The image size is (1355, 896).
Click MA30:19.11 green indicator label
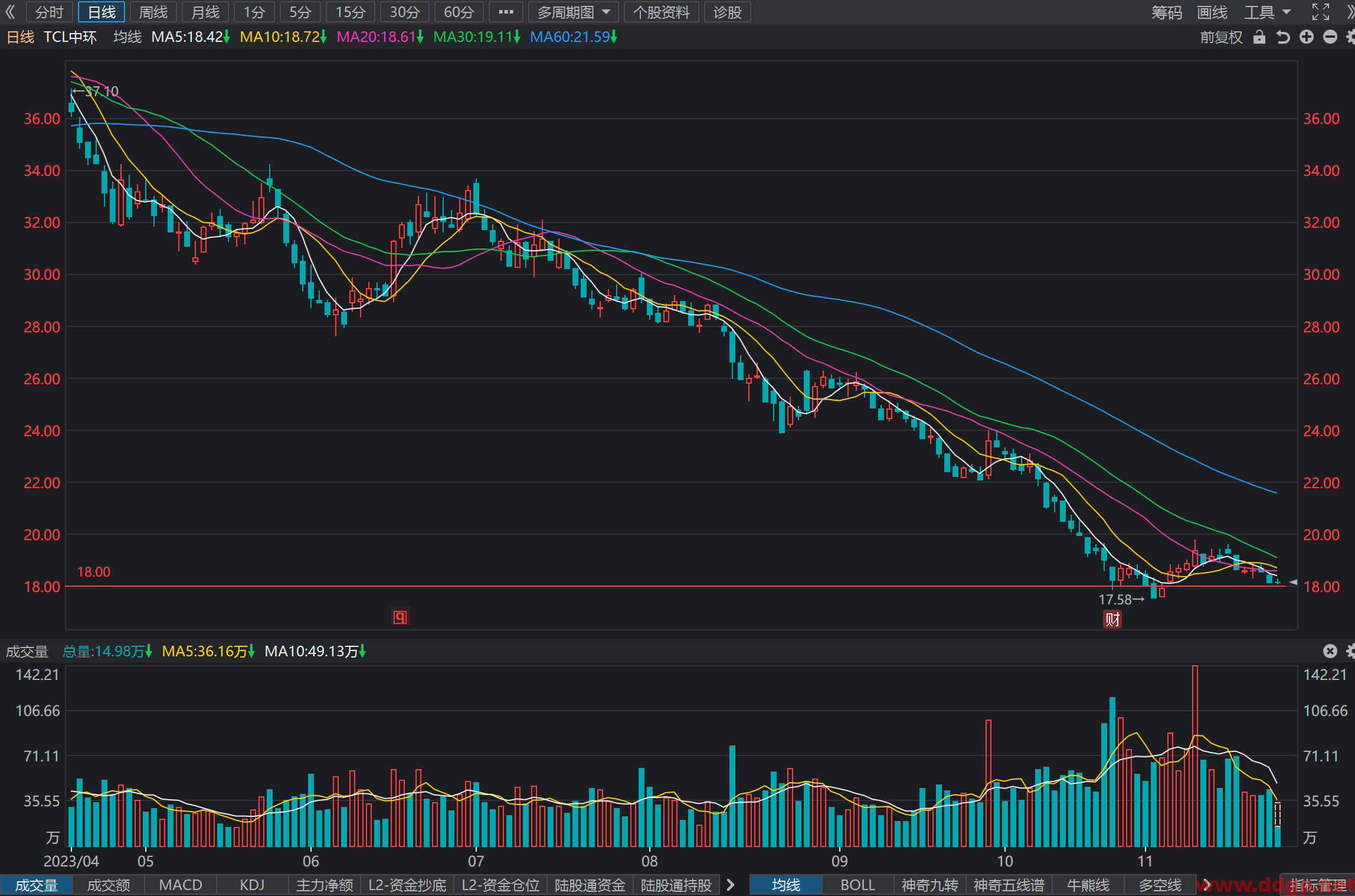(477, 37)
